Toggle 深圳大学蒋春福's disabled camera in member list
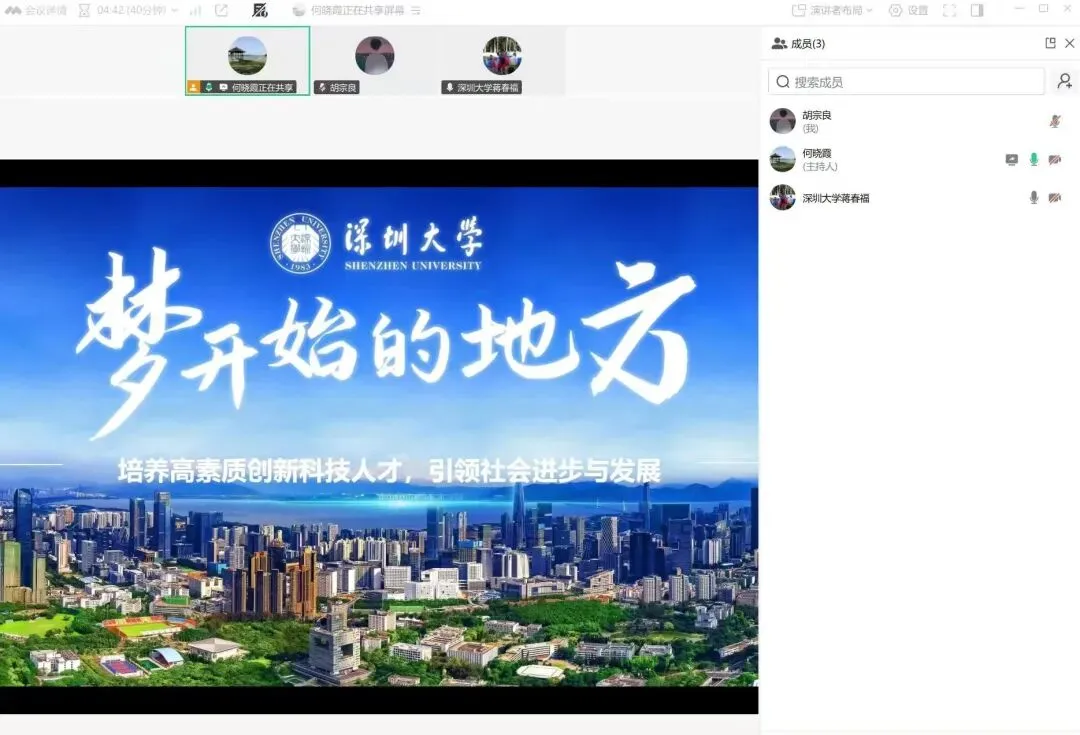The image size is (1080, 735). (1055, 198)
